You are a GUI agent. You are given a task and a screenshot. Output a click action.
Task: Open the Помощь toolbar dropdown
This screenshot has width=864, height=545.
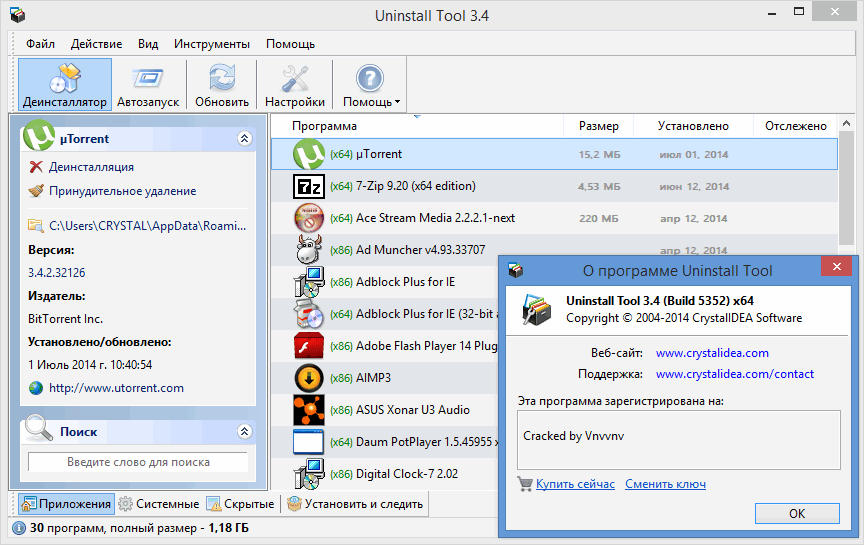(x=370, y=85)
